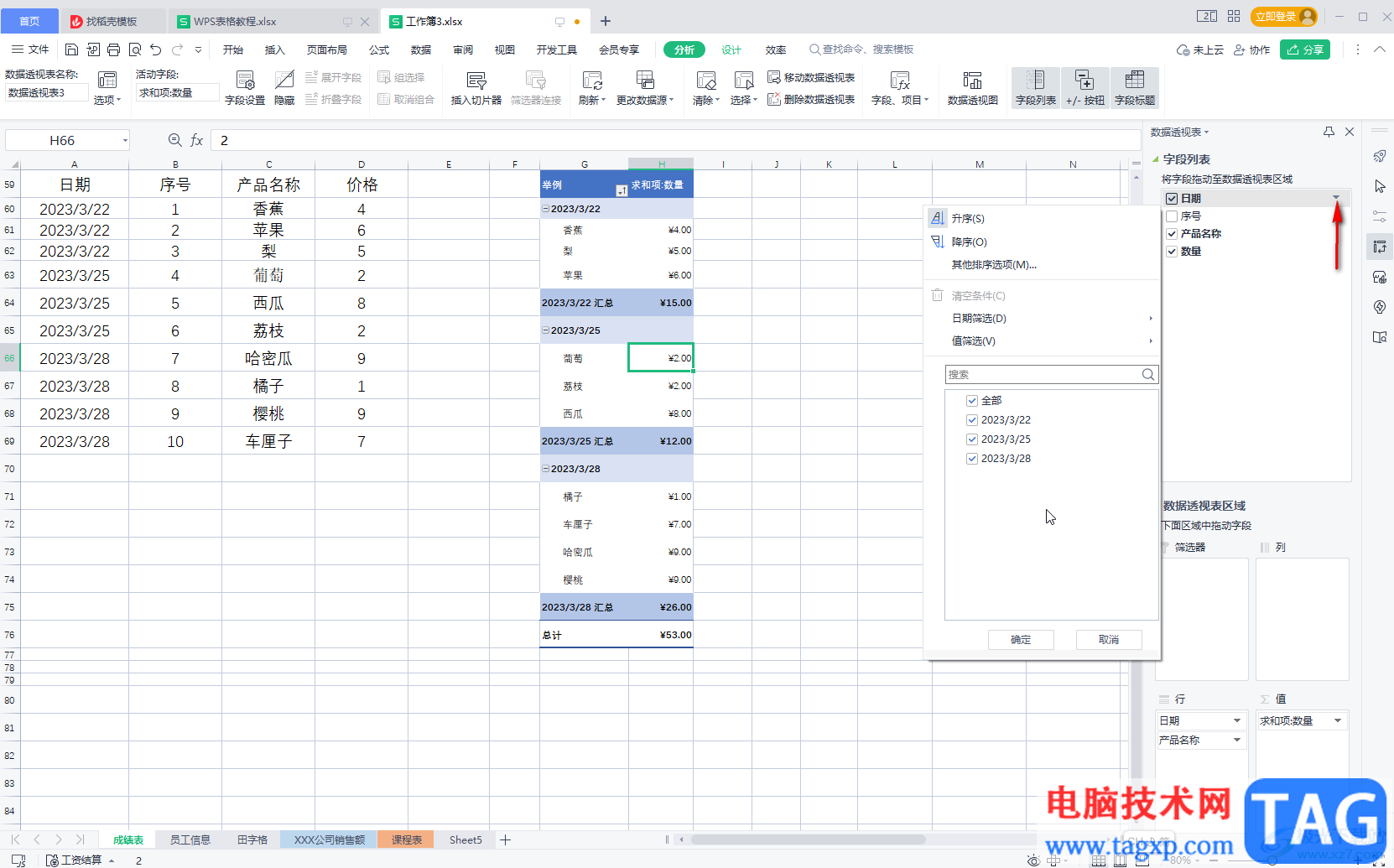
Task: Click the horizontal sheet scrollbar
Action: click(x=808, y=839)
